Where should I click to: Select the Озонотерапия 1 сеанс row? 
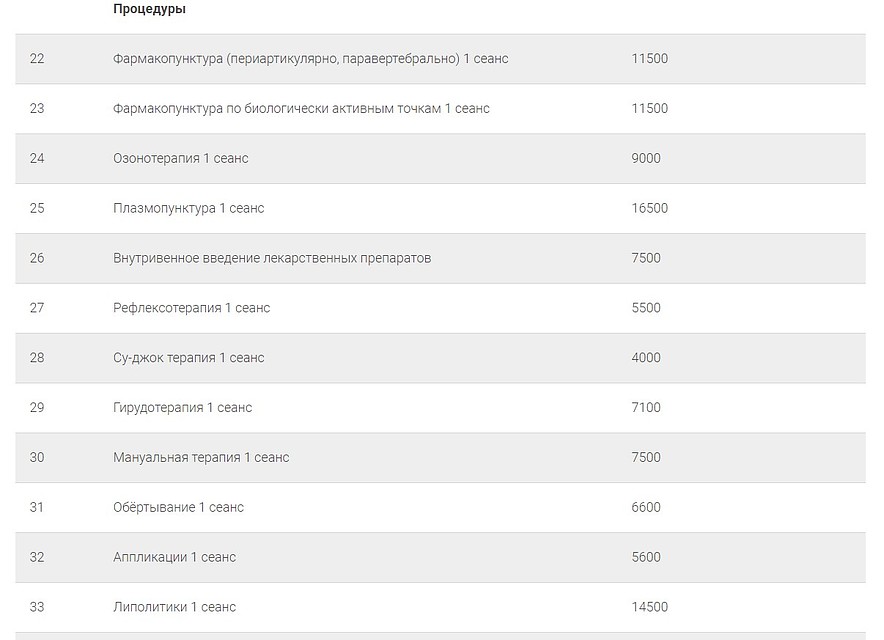(440, 158)
